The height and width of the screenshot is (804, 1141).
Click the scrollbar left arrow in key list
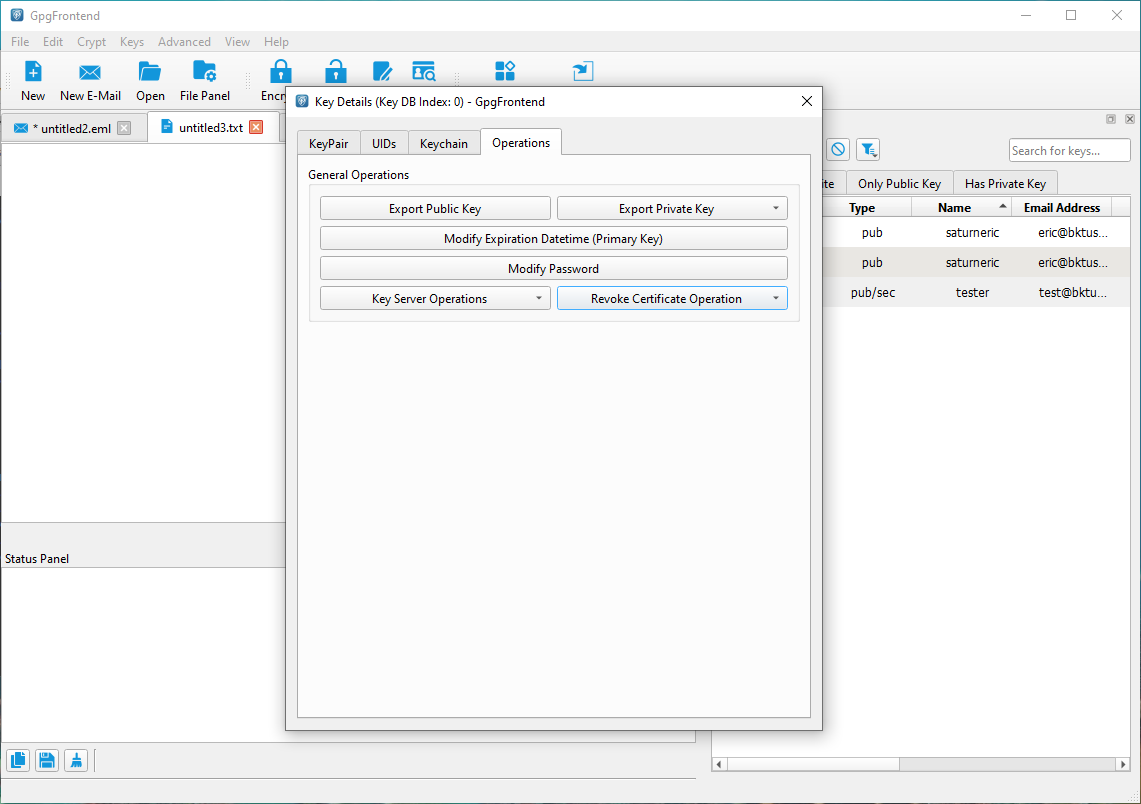(719, 764)
